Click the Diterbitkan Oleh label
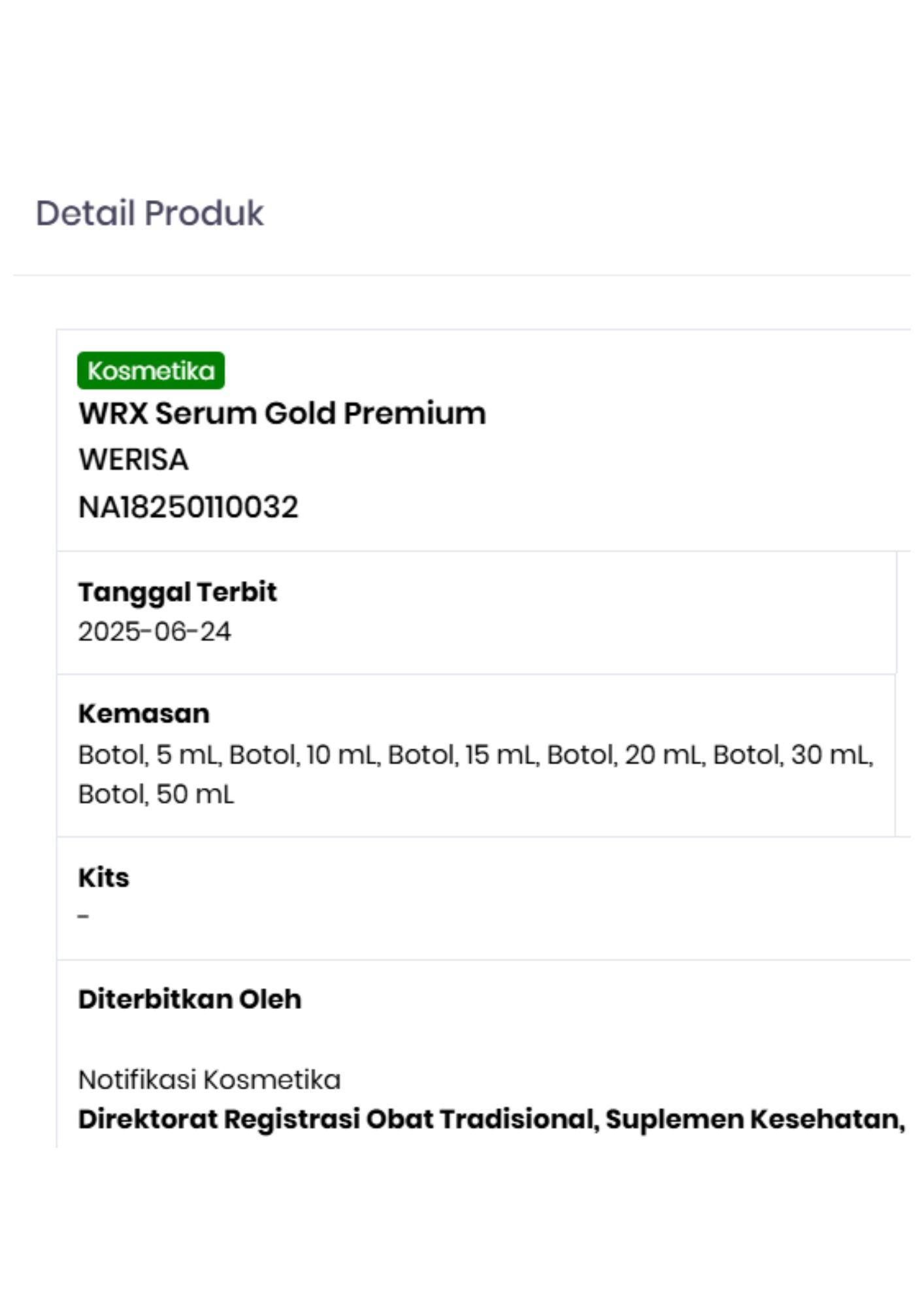 [x=190, y=999]
